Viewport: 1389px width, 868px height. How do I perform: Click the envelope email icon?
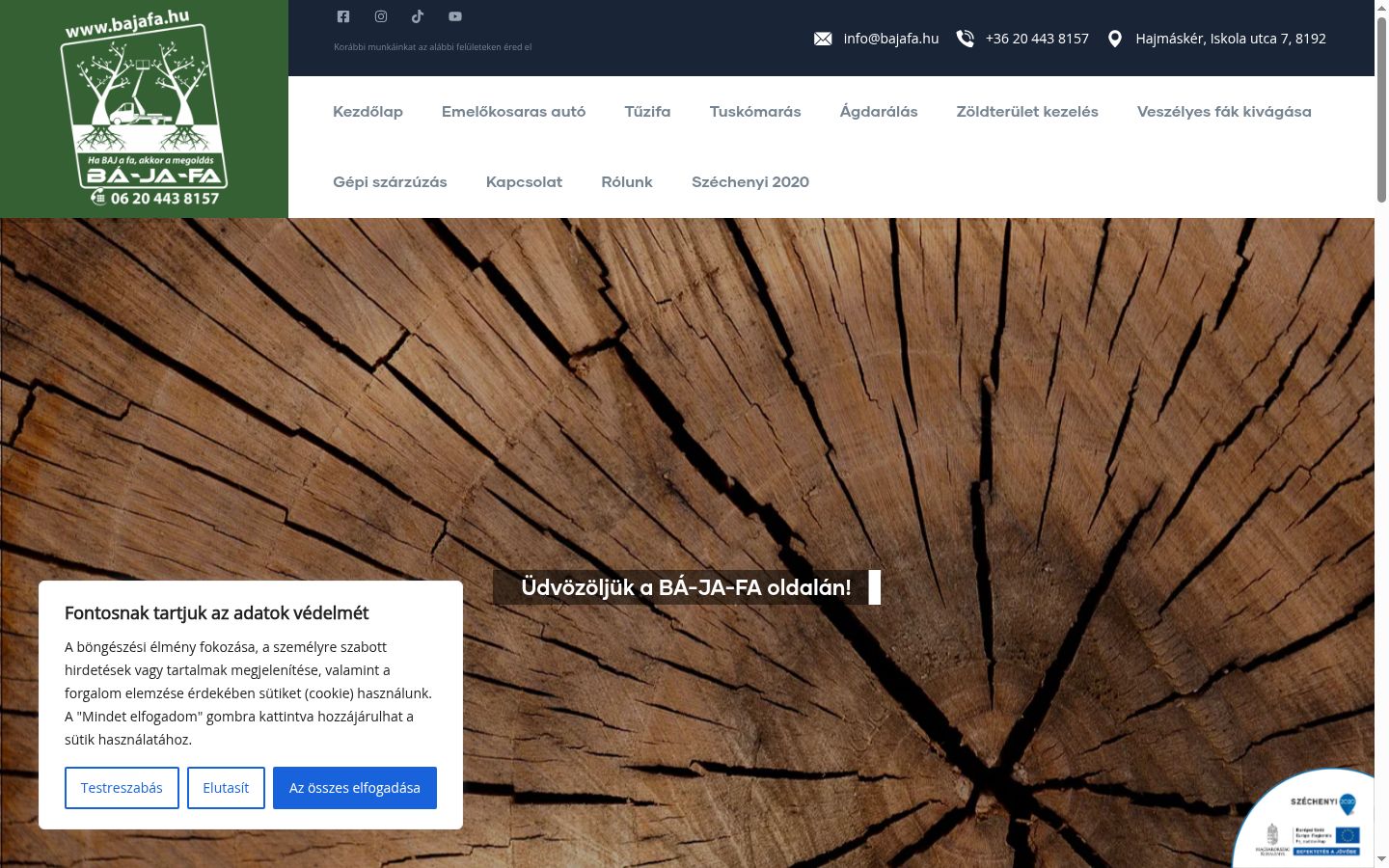pos(823,39)
